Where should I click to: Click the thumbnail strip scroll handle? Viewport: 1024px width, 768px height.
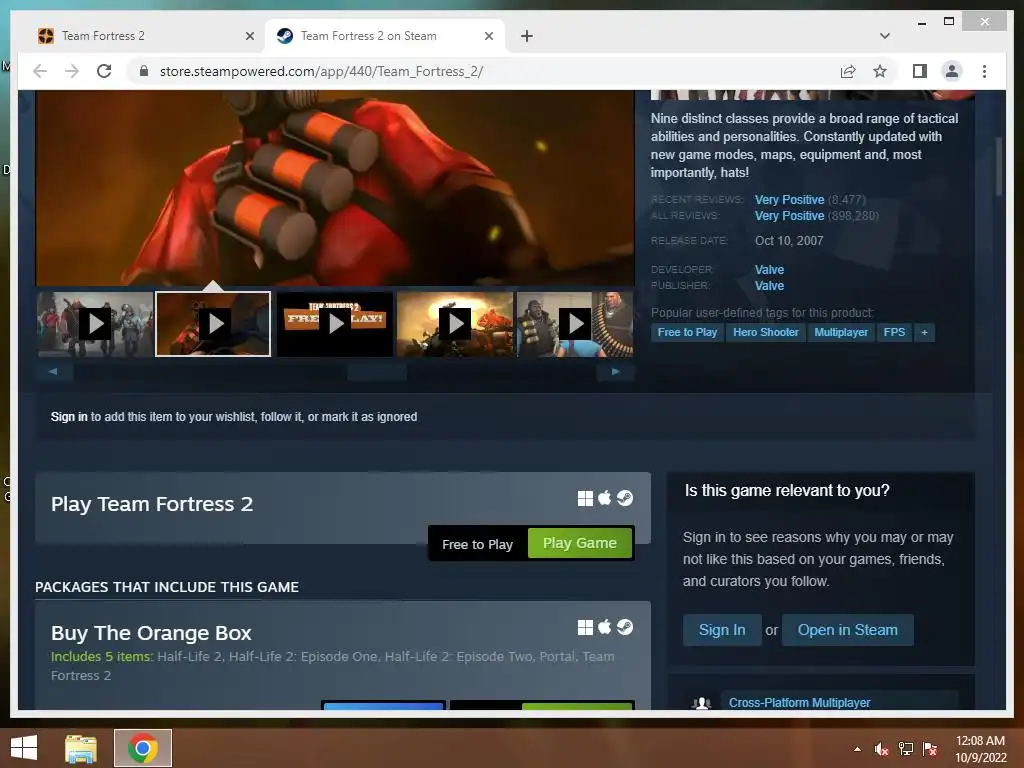coord(377,372)
